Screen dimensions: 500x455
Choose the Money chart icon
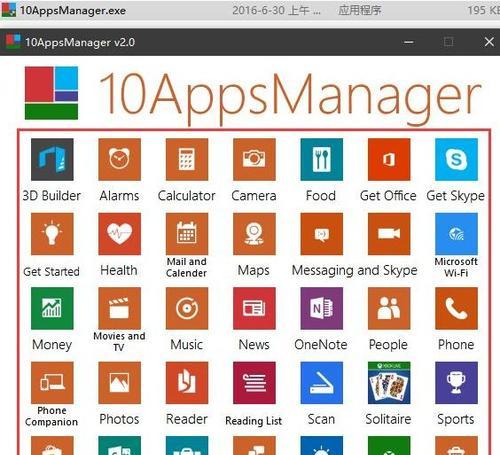tap(52, 308)
